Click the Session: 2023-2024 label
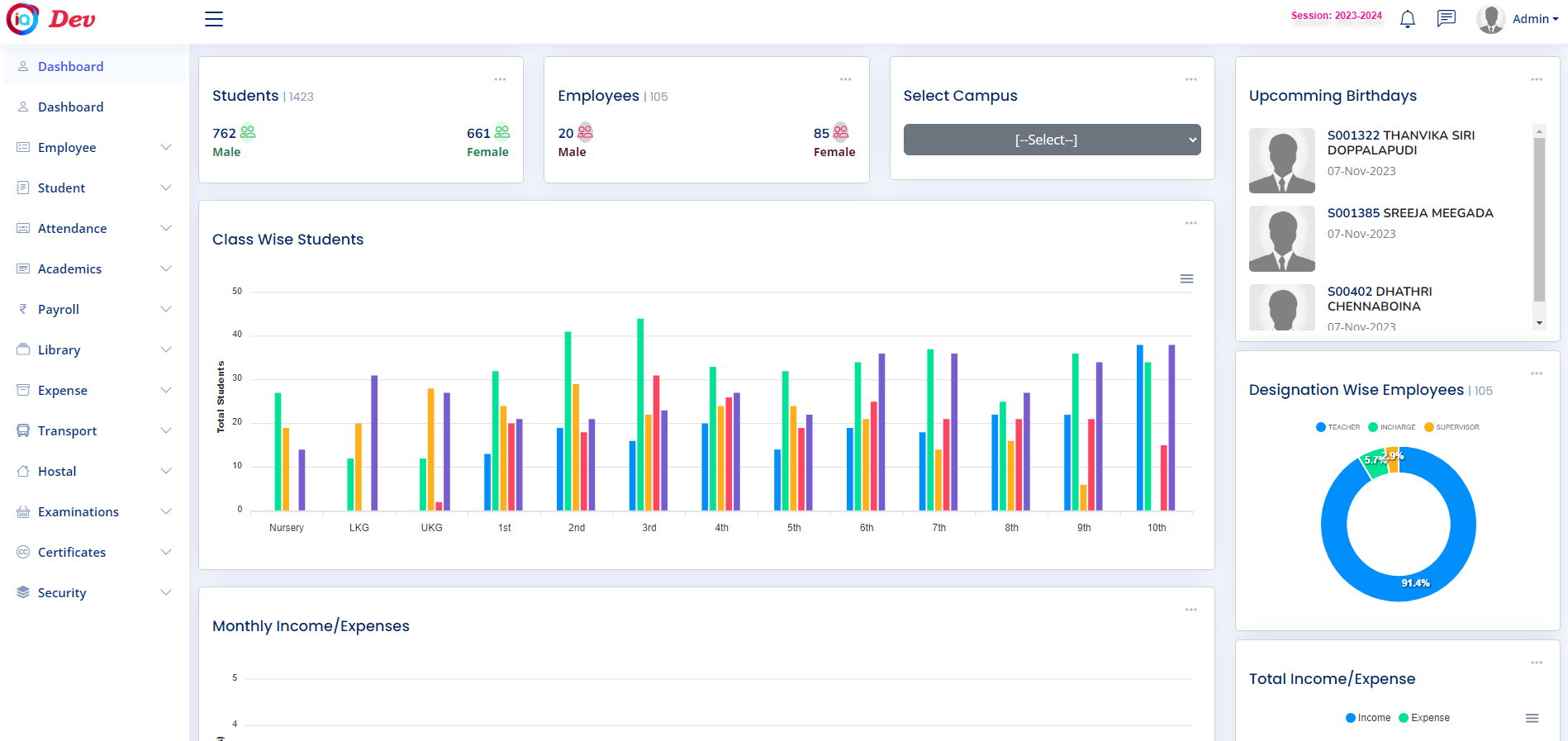Viewport: 1568px width, 741px height. click(x=1336, y=16)
